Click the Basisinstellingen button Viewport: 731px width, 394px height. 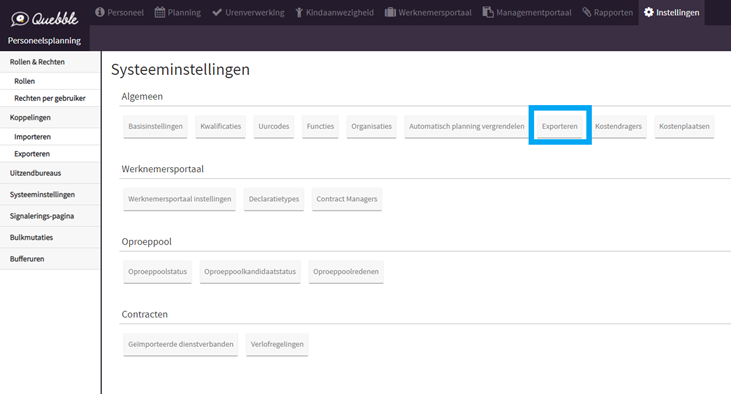[155, 126]
